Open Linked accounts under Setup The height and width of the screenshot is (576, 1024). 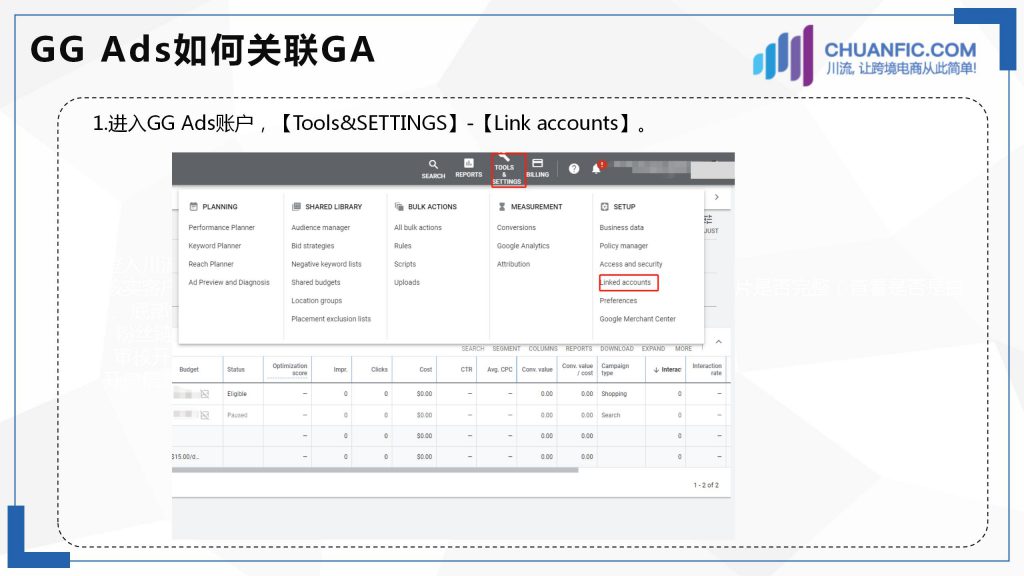626,282
